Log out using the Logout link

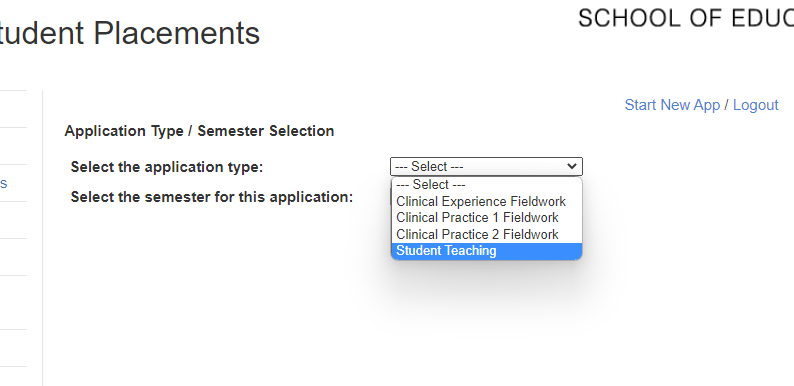click(x=756, y=105)
